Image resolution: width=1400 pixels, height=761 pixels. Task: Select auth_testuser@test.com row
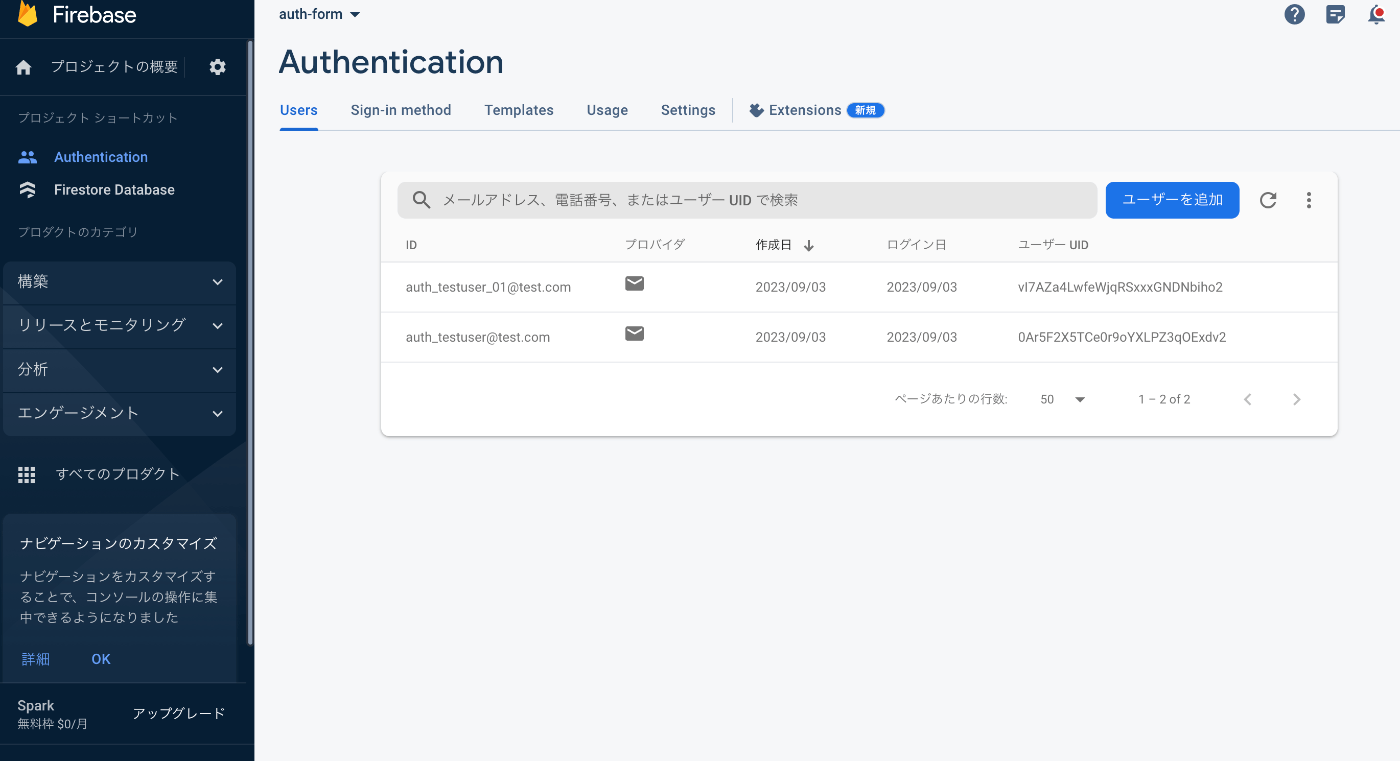pos(859,337)
